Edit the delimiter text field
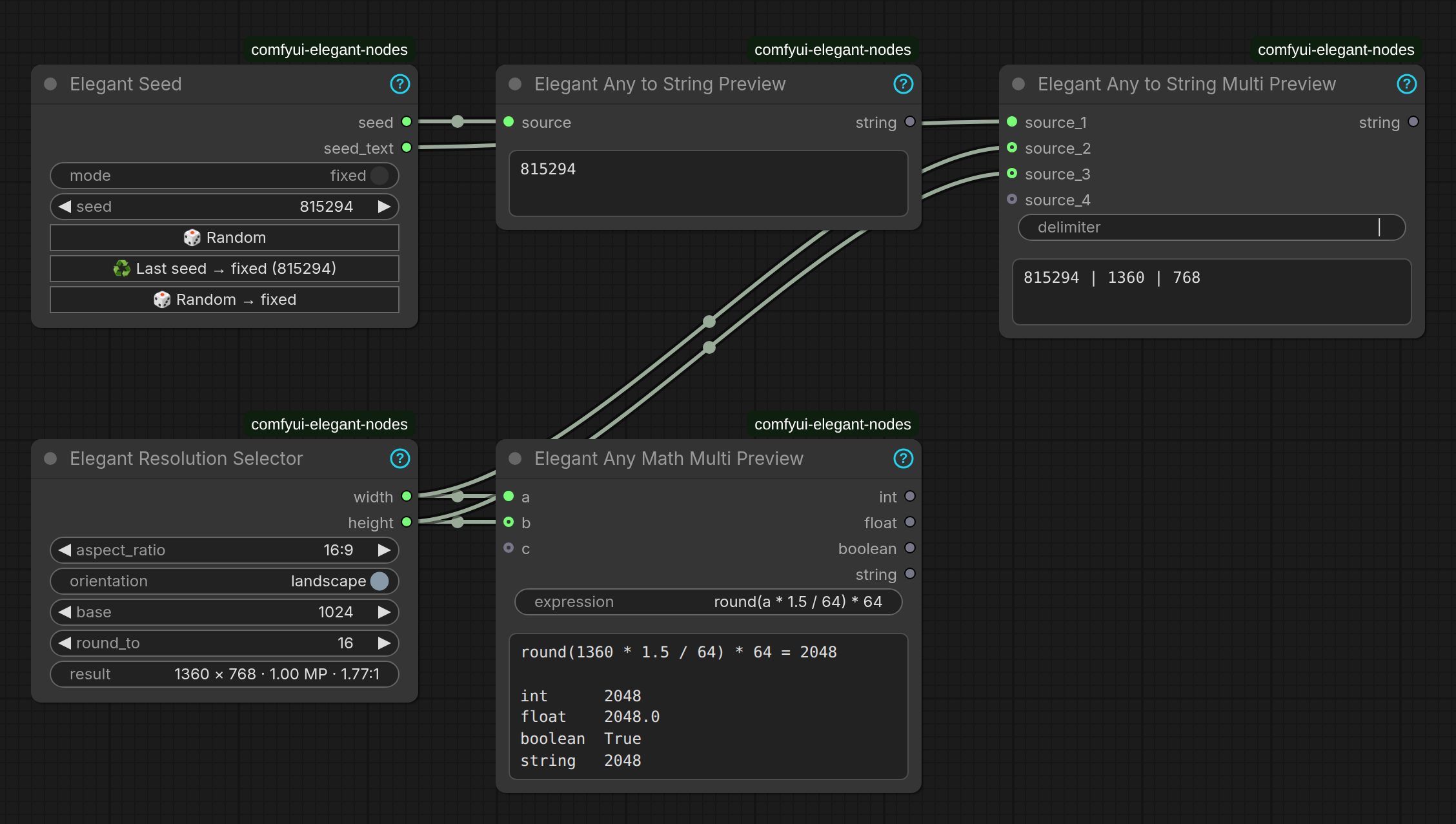 [x=1212, y=227]
